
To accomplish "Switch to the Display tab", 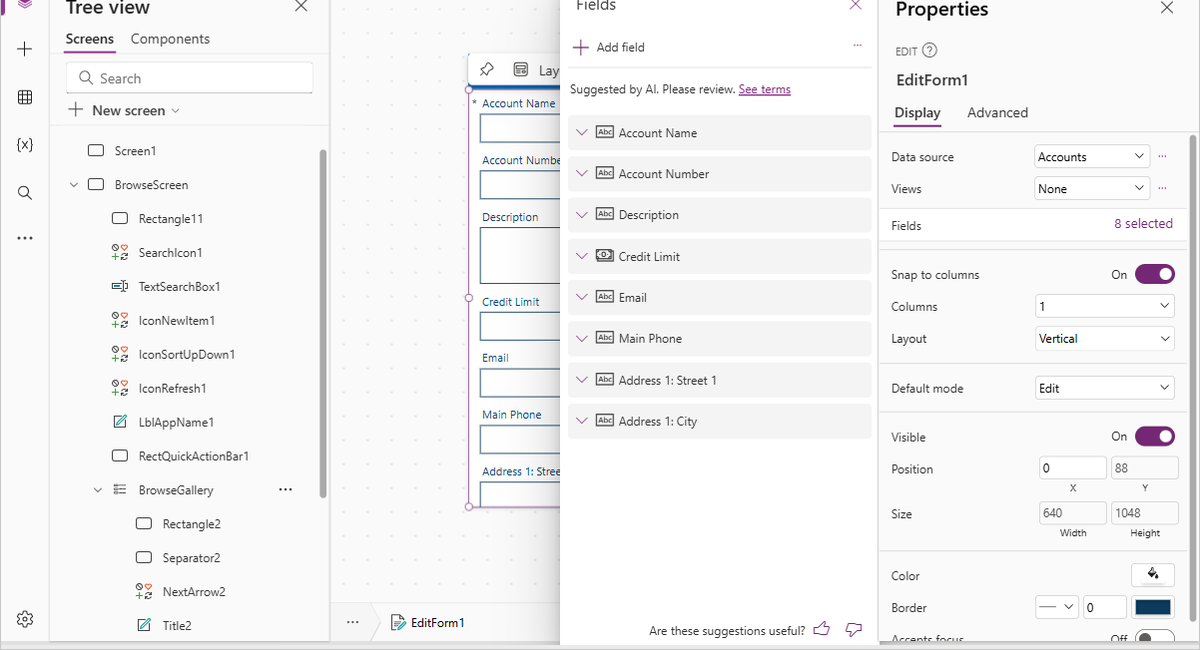I will point(917,112).
